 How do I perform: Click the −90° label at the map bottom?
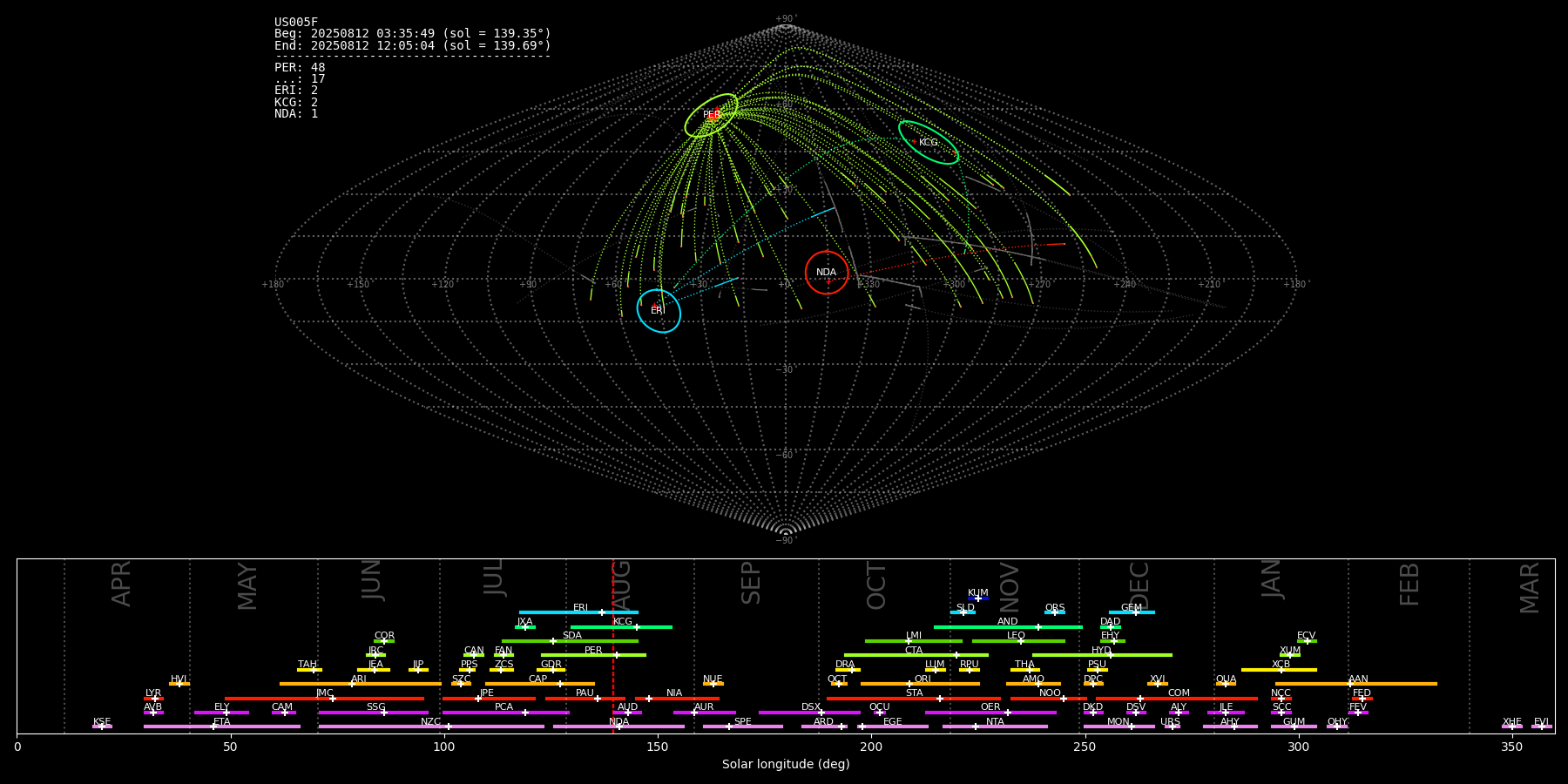tap(786, 541)
